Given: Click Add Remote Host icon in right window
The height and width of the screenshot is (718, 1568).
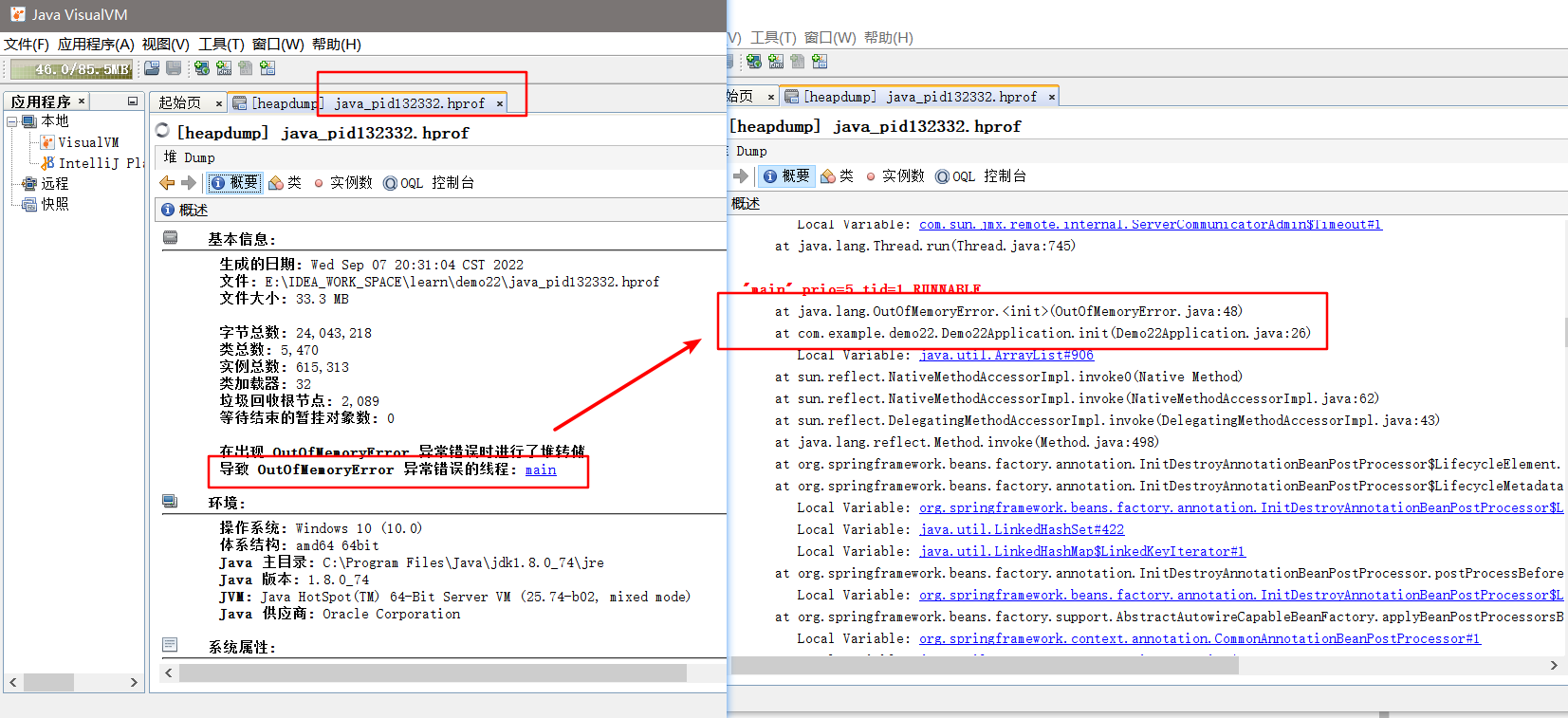Looking at the screenshot, I should (x=754, y=62).
